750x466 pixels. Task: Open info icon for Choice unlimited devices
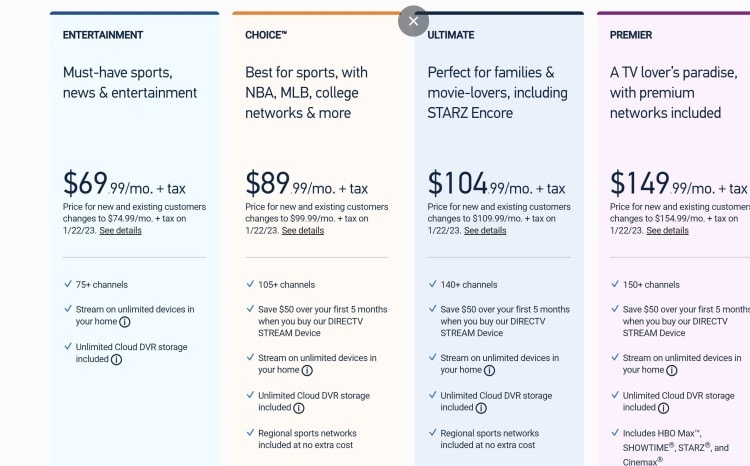coord(307,370)
